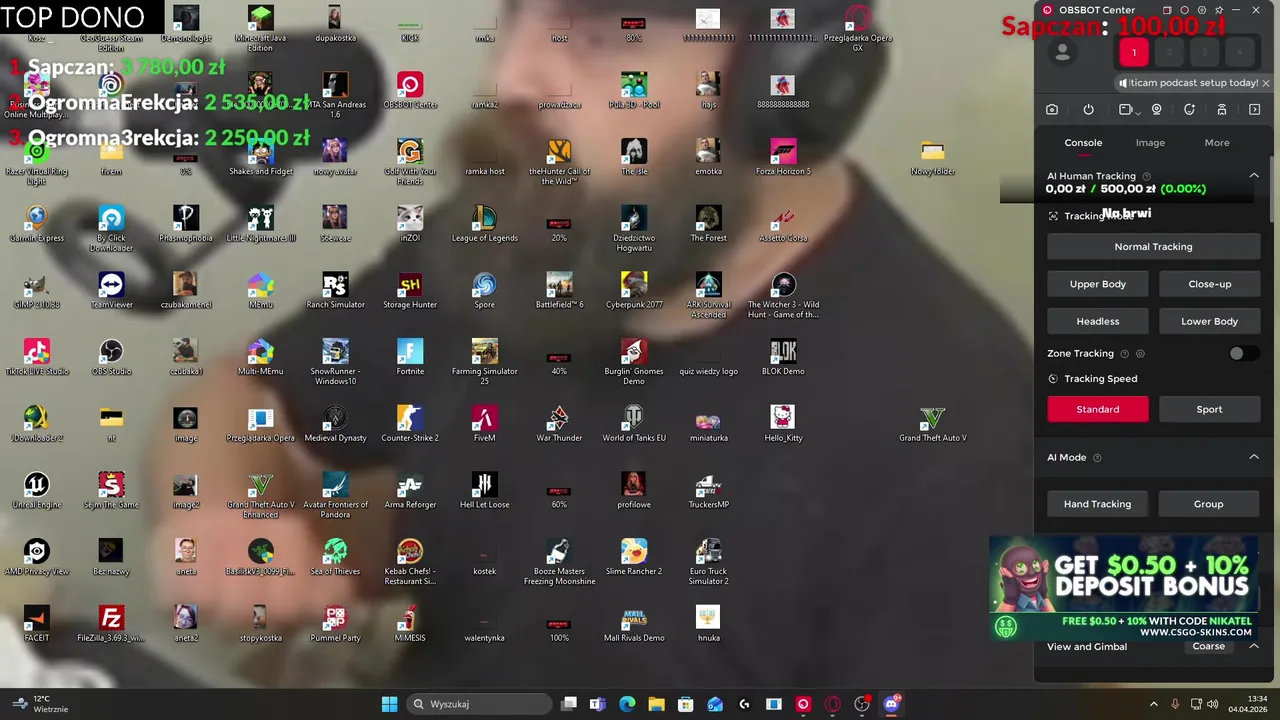Image resolution: width=1280 pixels, height=720 pixels.
Task: Select Standard tracking speed
Action: point(1098,409)
